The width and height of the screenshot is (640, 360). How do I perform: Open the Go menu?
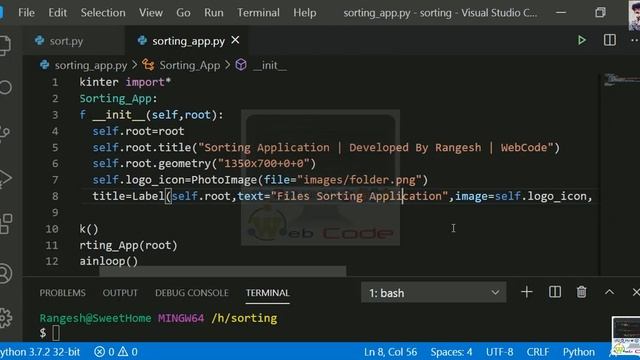183,13
